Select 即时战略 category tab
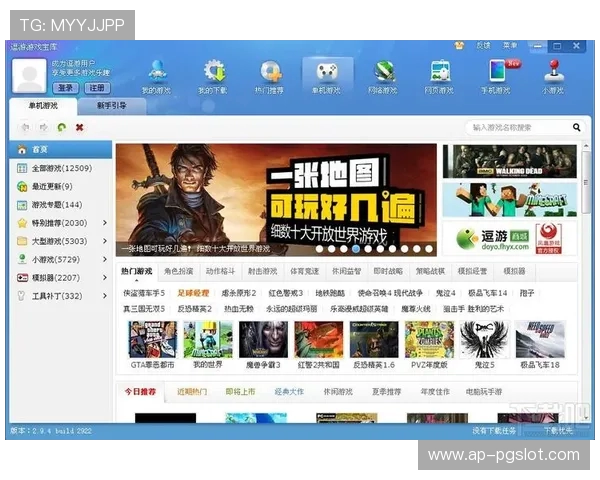 point(388,271)
